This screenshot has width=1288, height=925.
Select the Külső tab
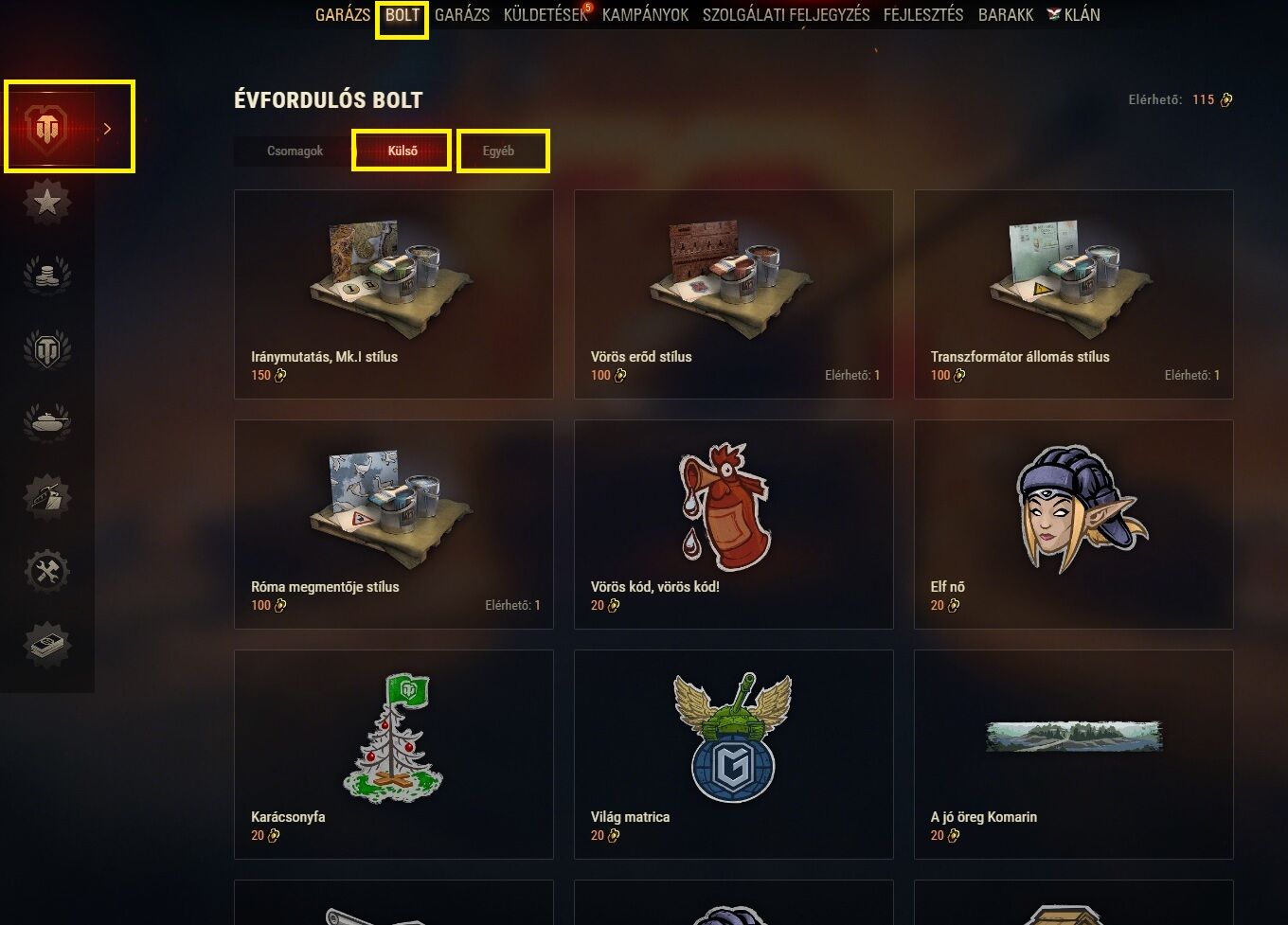[x=402, y=151]
